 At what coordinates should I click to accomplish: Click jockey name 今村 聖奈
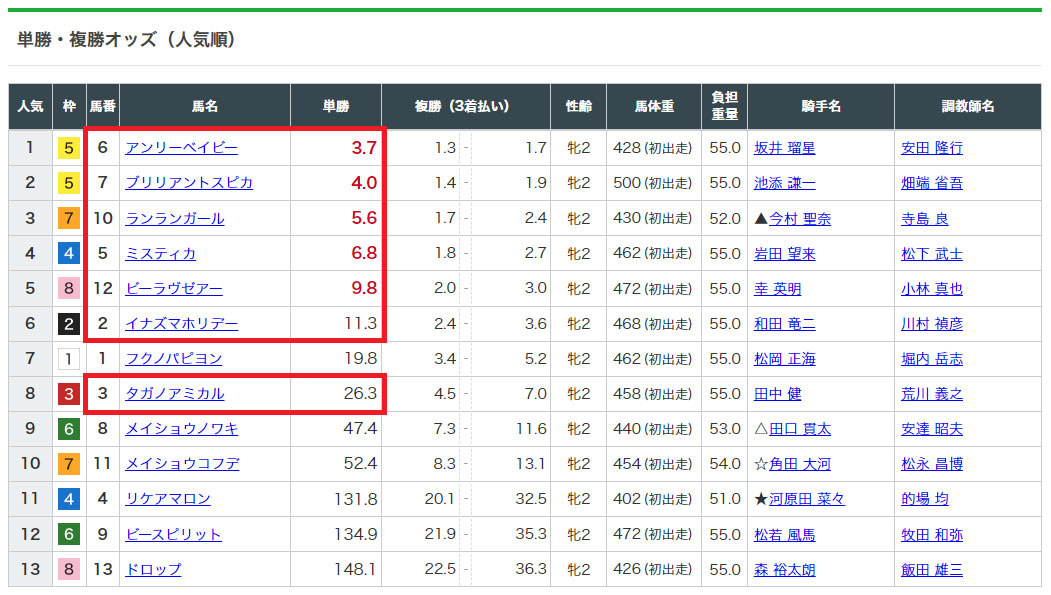coord(800,218)
